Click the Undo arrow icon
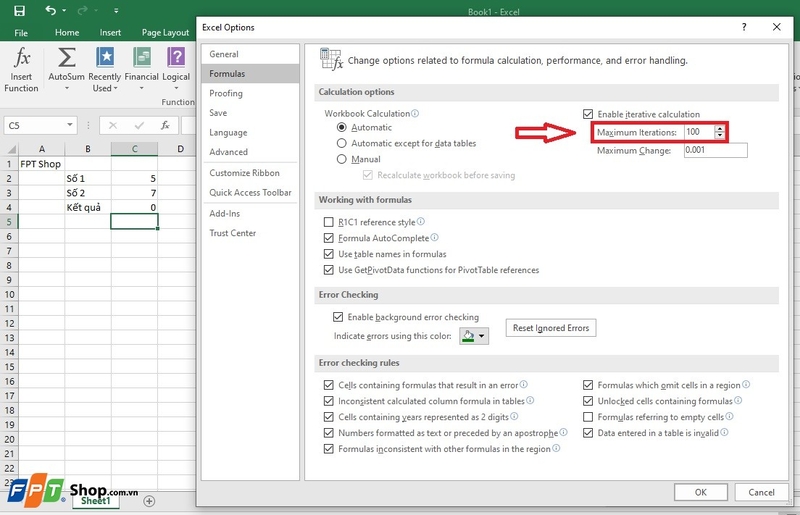Viewport: 800px width, 515px height. click(51, 10)
